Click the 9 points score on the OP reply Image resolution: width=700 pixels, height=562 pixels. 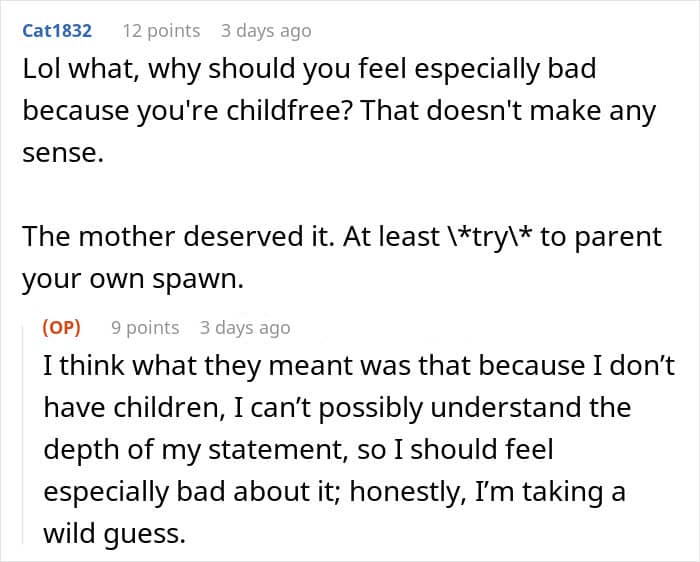point(145,328)
